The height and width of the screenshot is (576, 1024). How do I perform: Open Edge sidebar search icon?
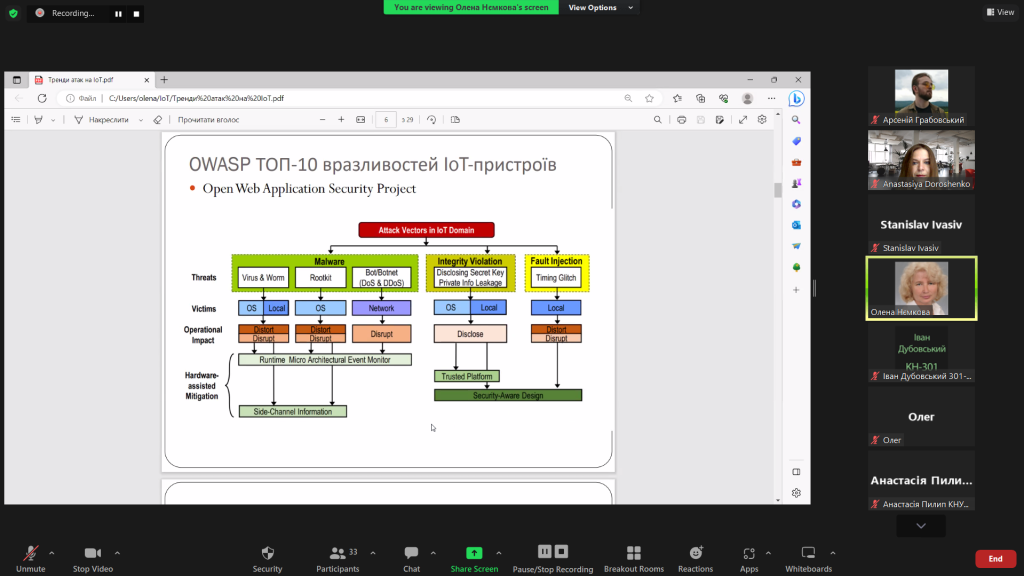pos(796,120)
